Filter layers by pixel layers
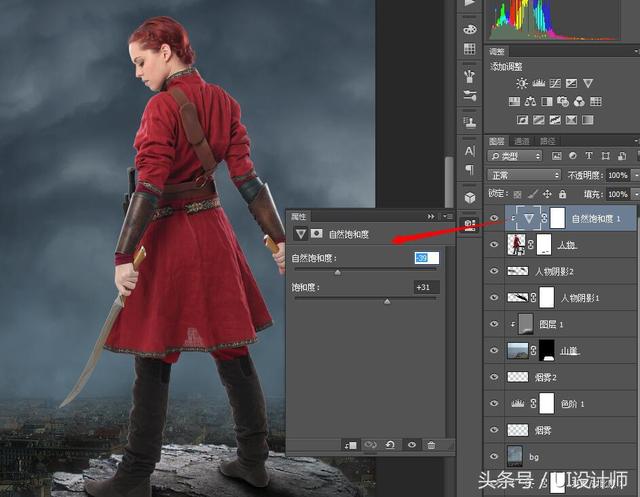 [557, 155]
